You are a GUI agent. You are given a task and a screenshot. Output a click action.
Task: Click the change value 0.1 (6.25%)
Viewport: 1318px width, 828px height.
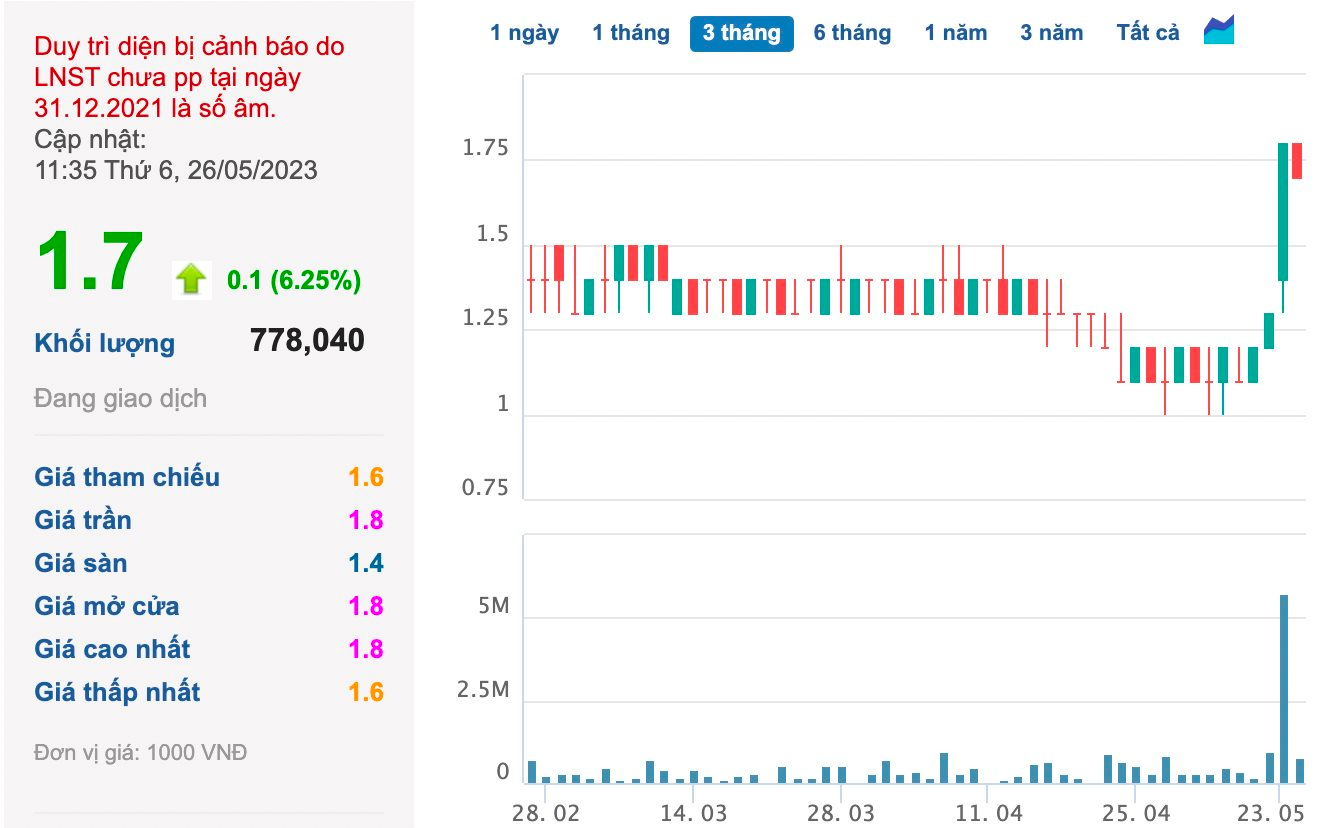click(294, 281)
